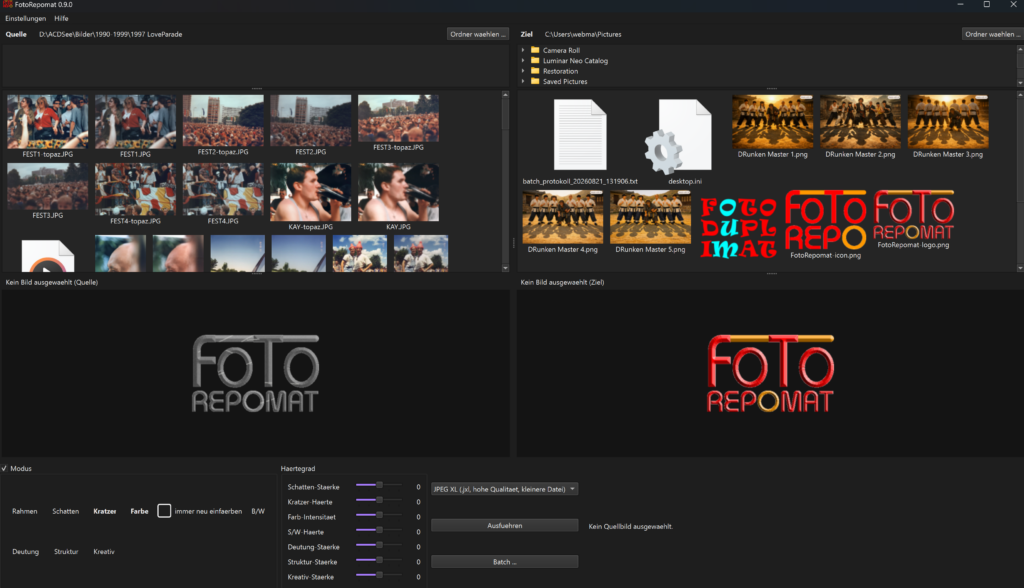Click 'Ordner waehlen' for the Ziel folder

993,34
